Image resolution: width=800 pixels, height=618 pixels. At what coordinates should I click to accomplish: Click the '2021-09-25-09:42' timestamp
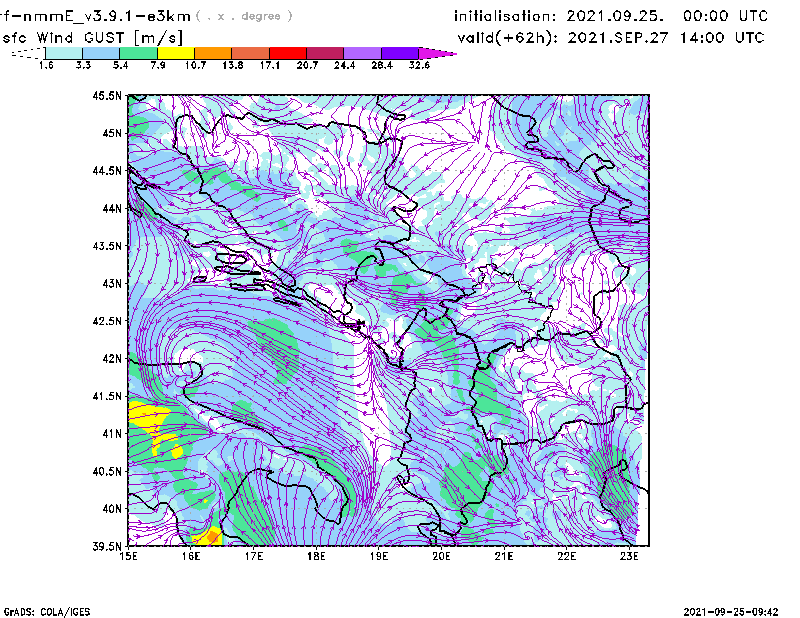tap(731, 612)
